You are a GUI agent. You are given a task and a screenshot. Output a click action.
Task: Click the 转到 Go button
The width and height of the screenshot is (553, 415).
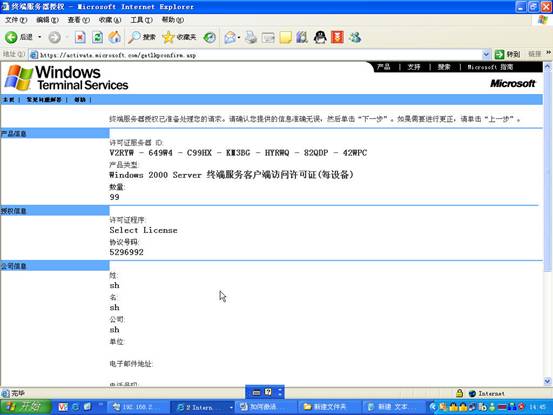pyautogui.click(x=507, y=54)
